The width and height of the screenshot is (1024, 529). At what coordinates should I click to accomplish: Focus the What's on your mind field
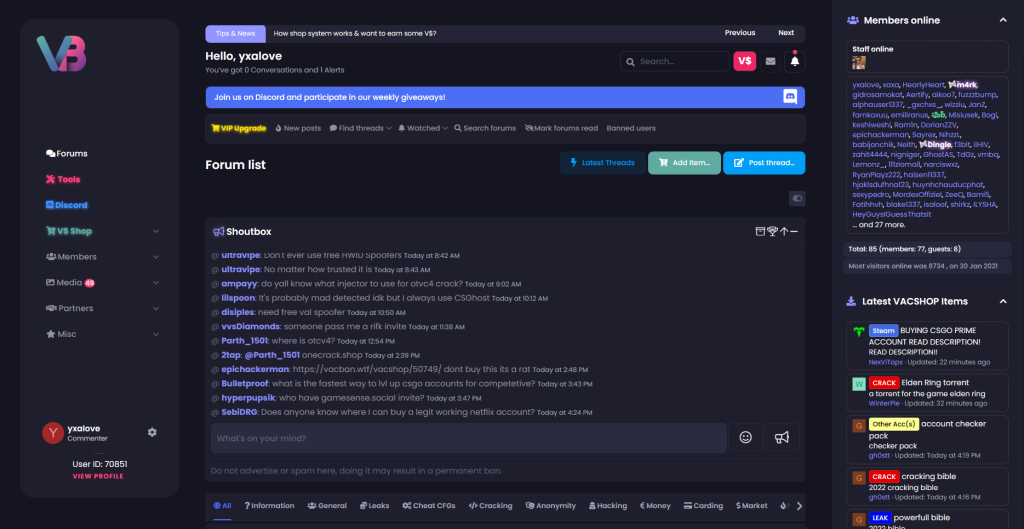[x=468, y=438]
